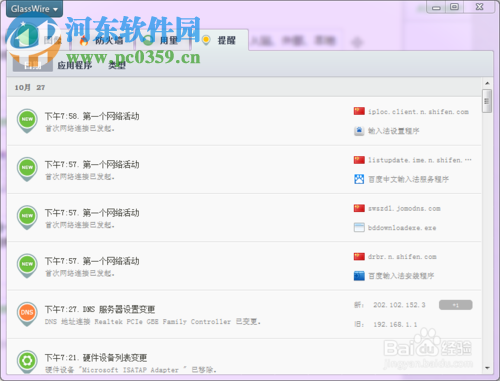Viewport: 500px width, 381px height.
Task: Click the NEW alert icon for iploc.client.n.shifen.com
Action: click(x=27, y=120)
